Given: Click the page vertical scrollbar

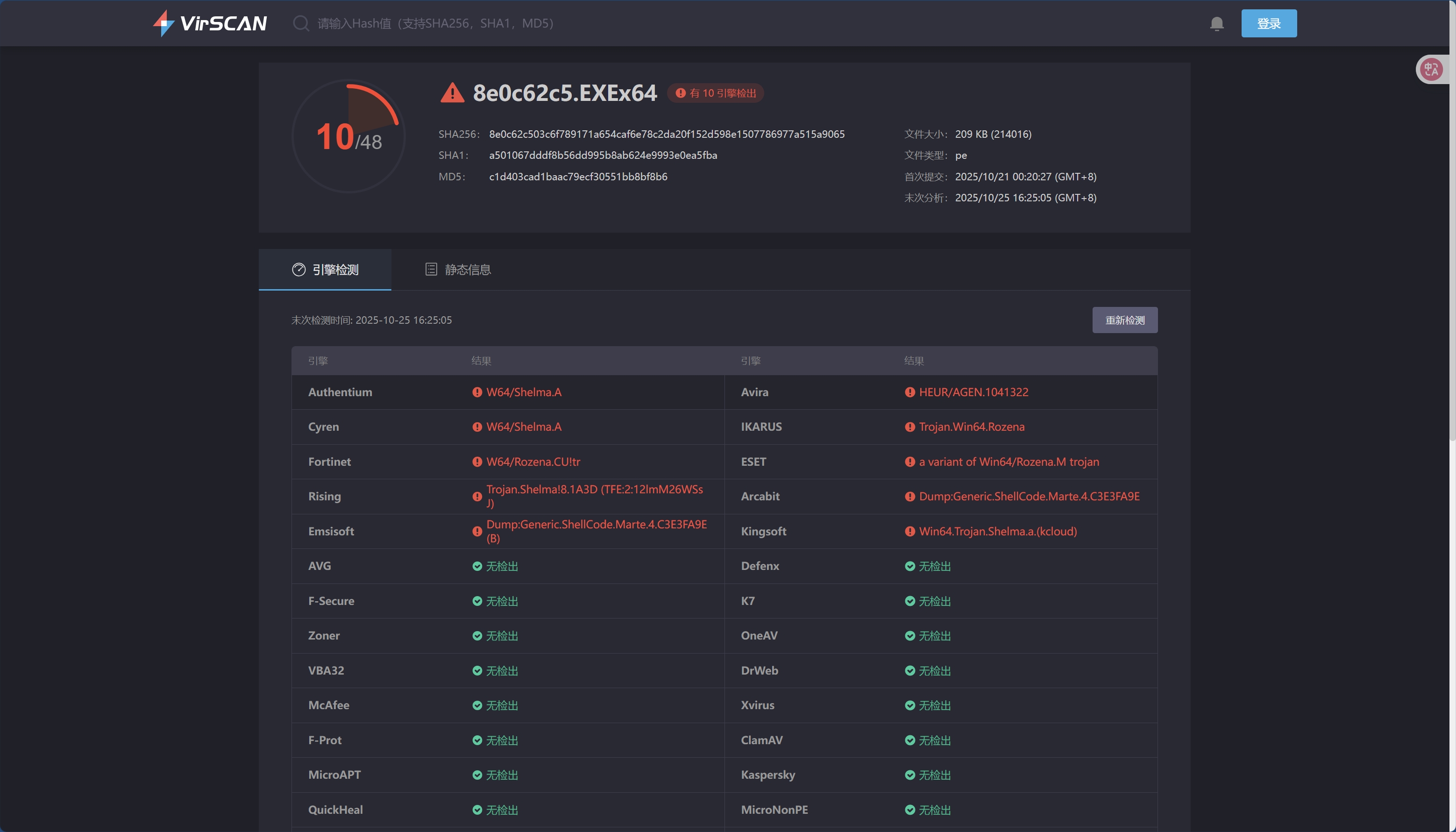Looking at the screenshot, I should [1452, 228].
